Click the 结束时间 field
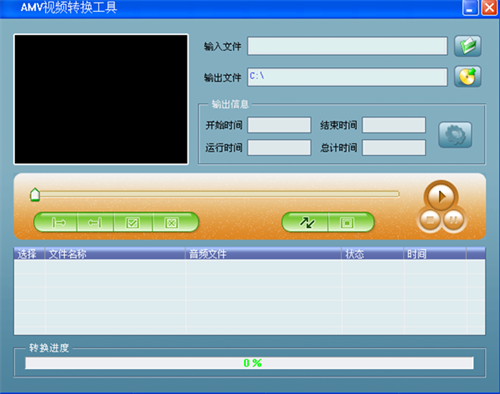This screenshot has width=500, height=394. tap(394, 125)
